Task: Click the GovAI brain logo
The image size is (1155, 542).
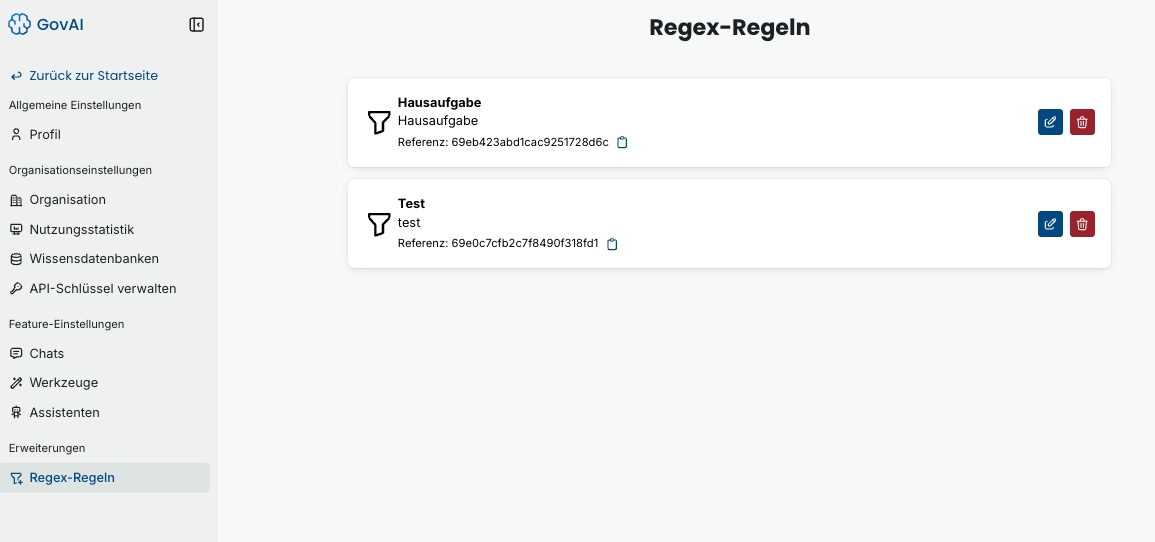Action: [20, 24]
